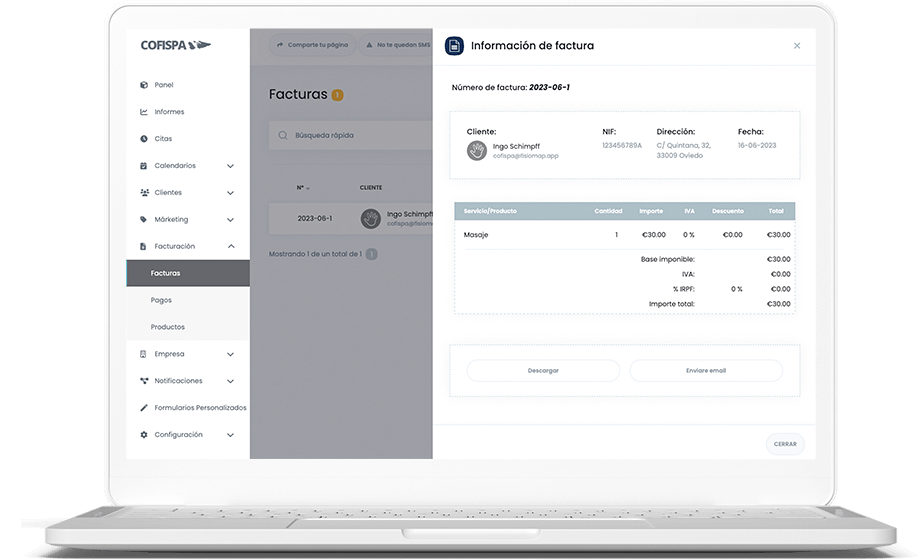The image size is (920, 560).
Task: Close the invoice panel with X
Action: 797,46
